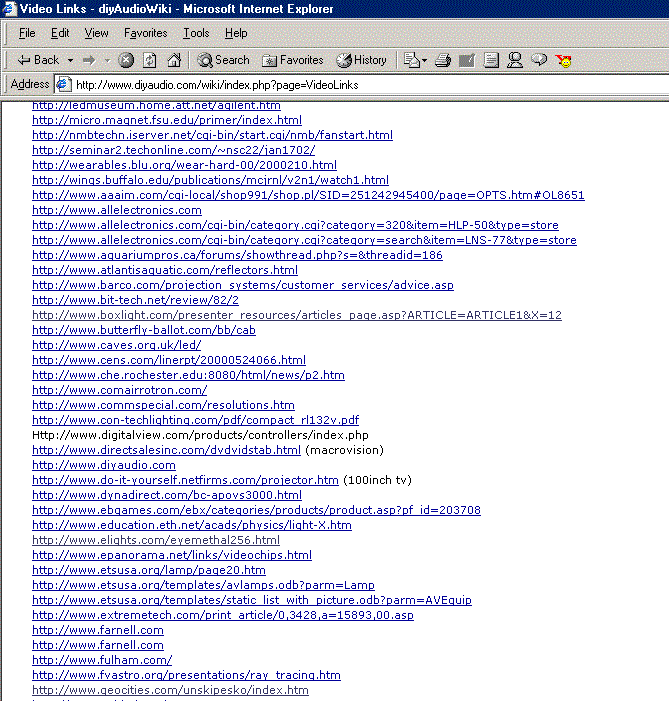Open the Favorites menu
This screenshot has height=701, width=669.
click(x=146, y=33)
